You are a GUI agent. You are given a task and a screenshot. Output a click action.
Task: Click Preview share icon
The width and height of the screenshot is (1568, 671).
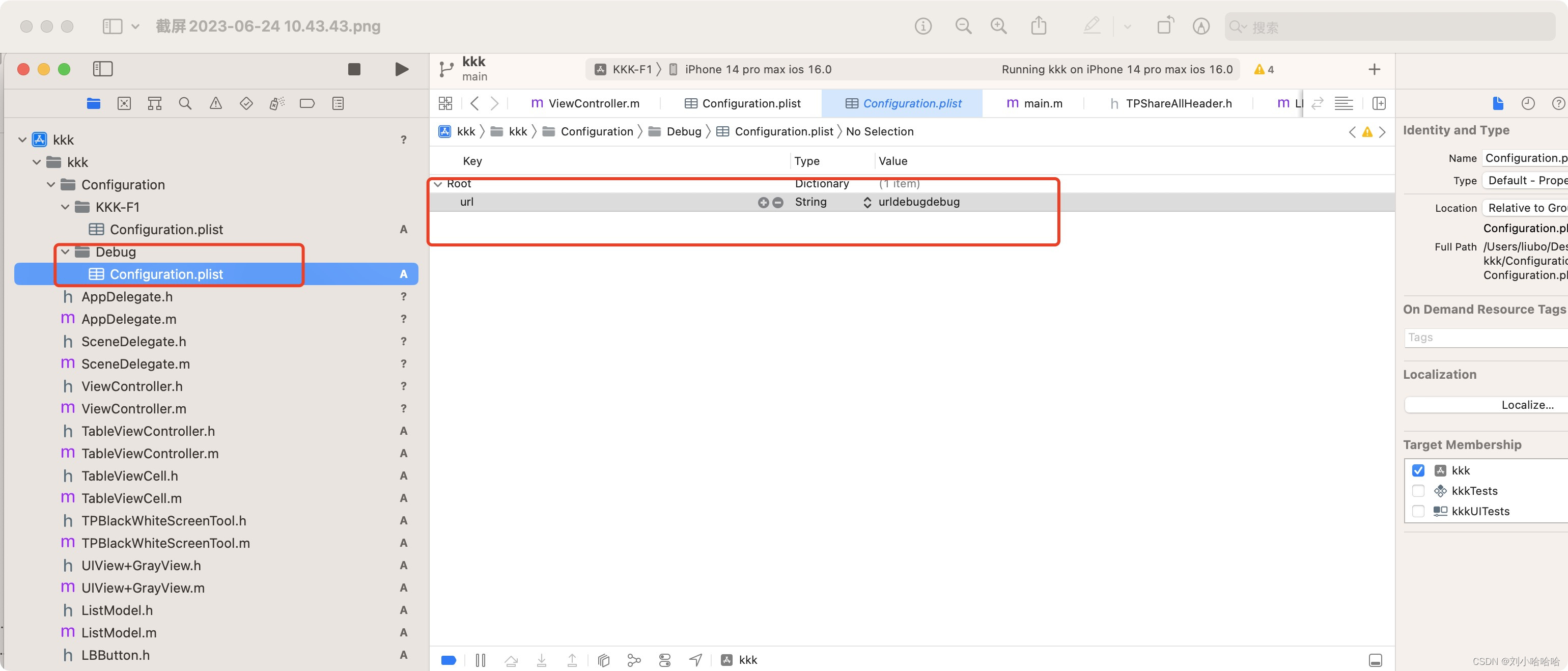point(1039,26)
